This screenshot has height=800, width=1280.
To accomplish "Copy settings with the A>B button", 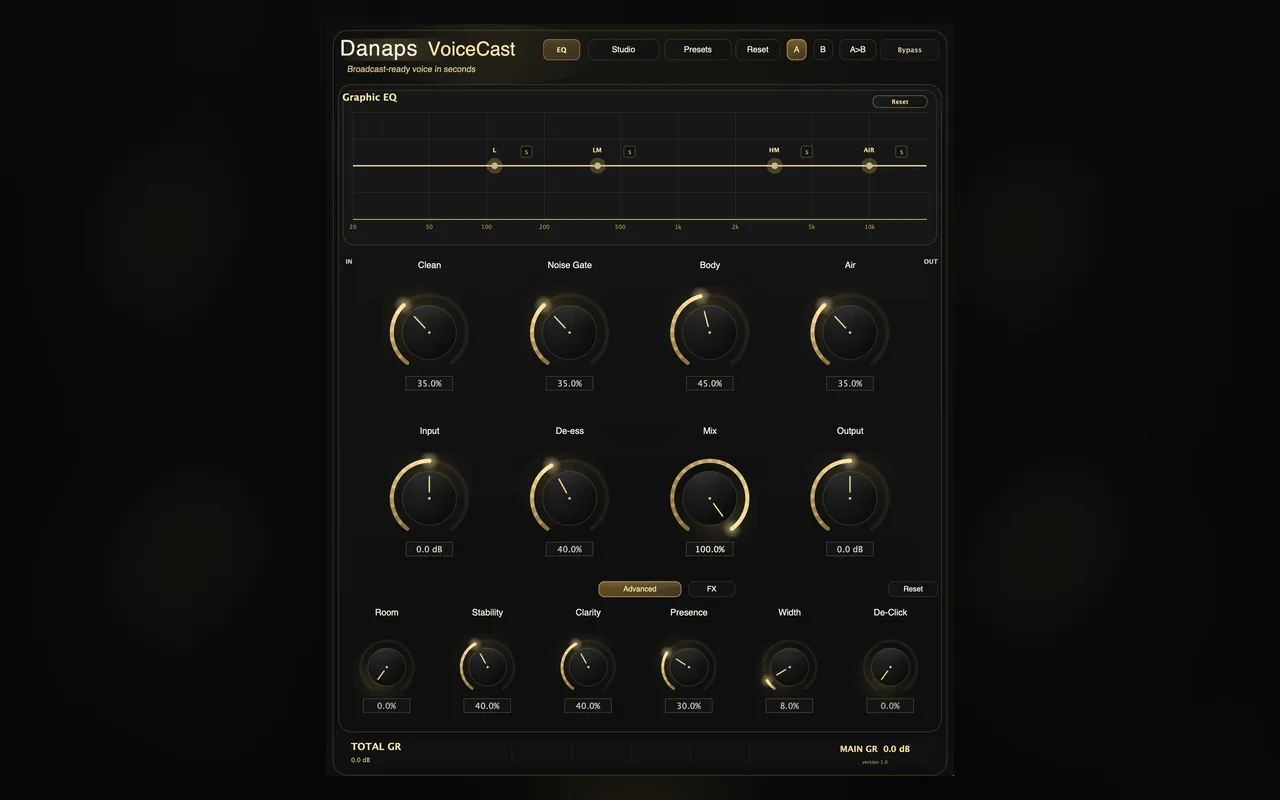I will [857, 49].
